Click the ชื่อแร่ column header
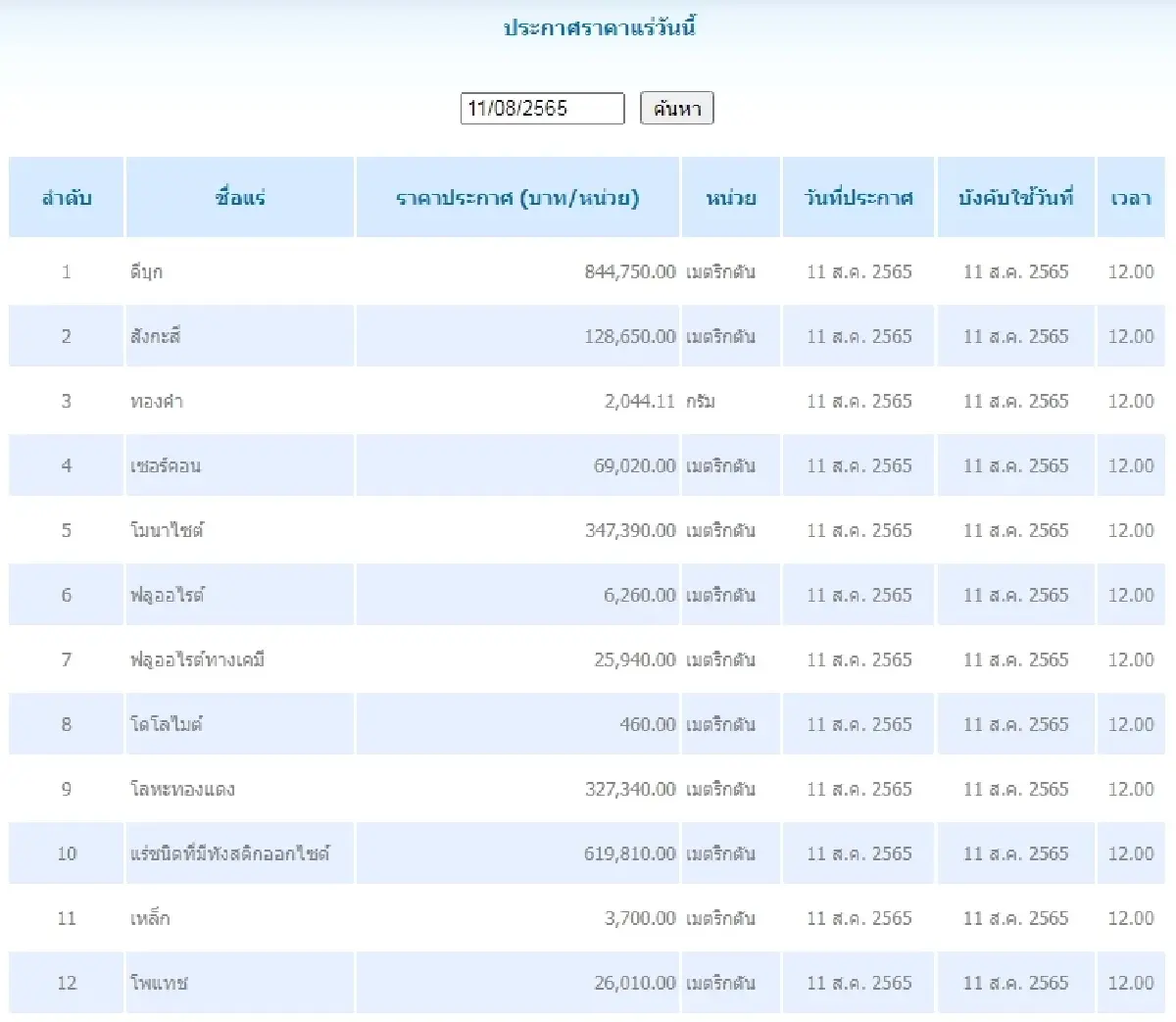 click(x=240, y=198)
